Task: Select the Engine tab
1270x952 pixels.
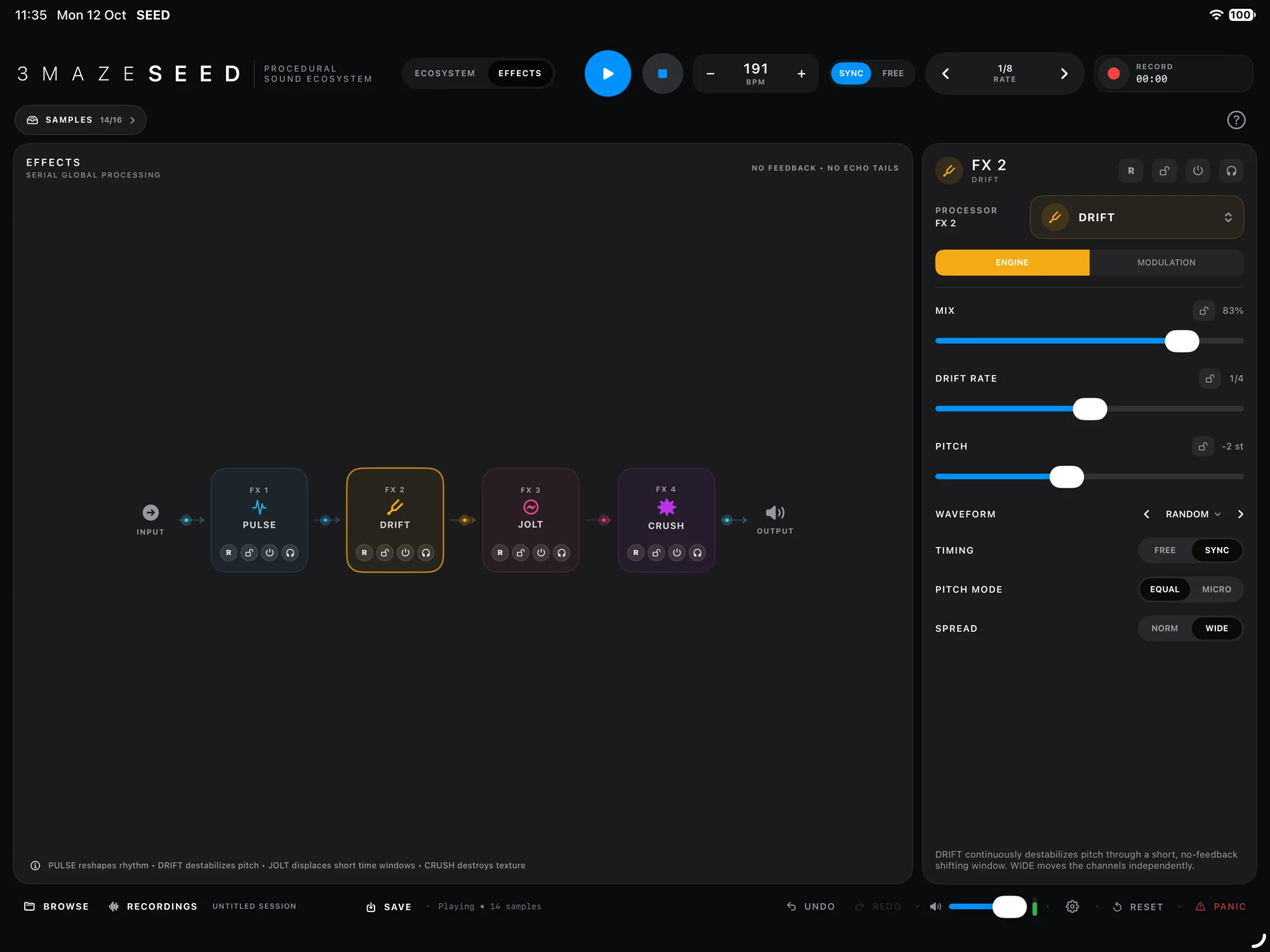Action: tap(1012, 263)
